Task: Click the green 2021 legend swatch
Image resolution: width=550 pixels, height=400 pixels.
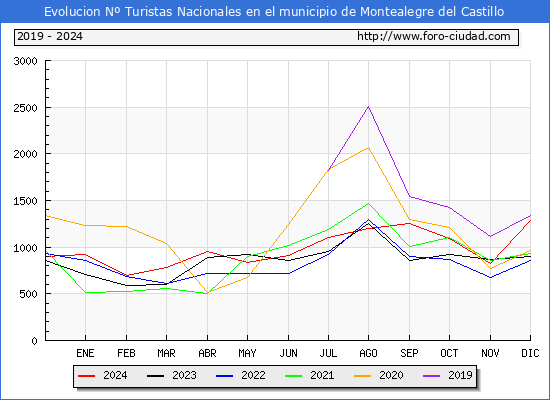Action: 294,376
